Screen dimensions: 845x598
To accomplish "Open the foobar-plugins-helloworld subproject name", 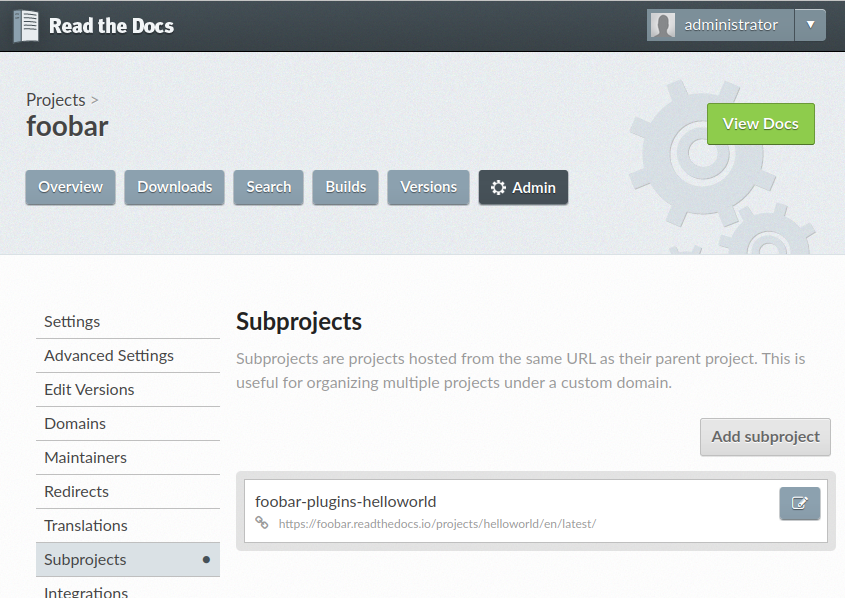I will (x=345, y=502).
